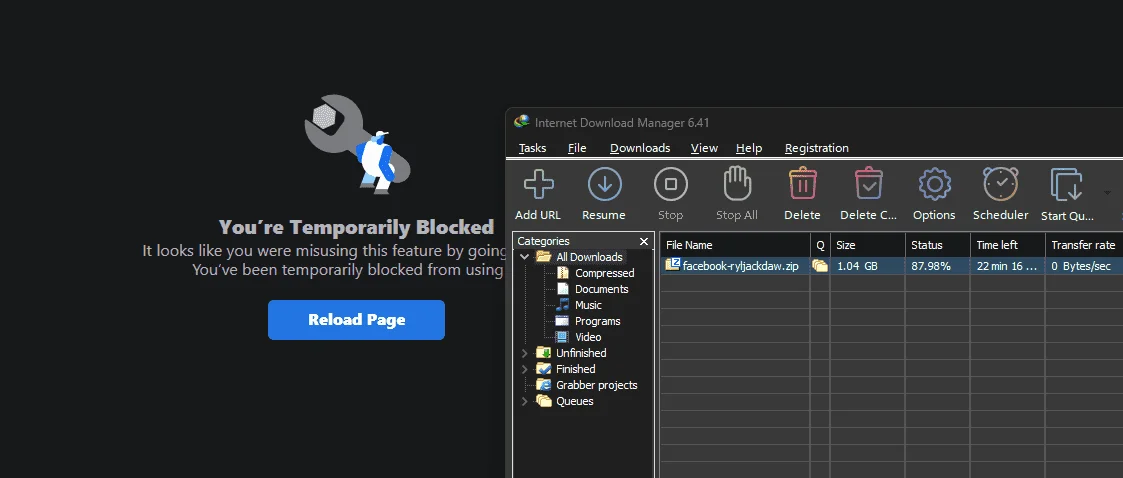1123x478 pixels.
Task: Click the Stop All hand icon
Action: coord(737,184)
